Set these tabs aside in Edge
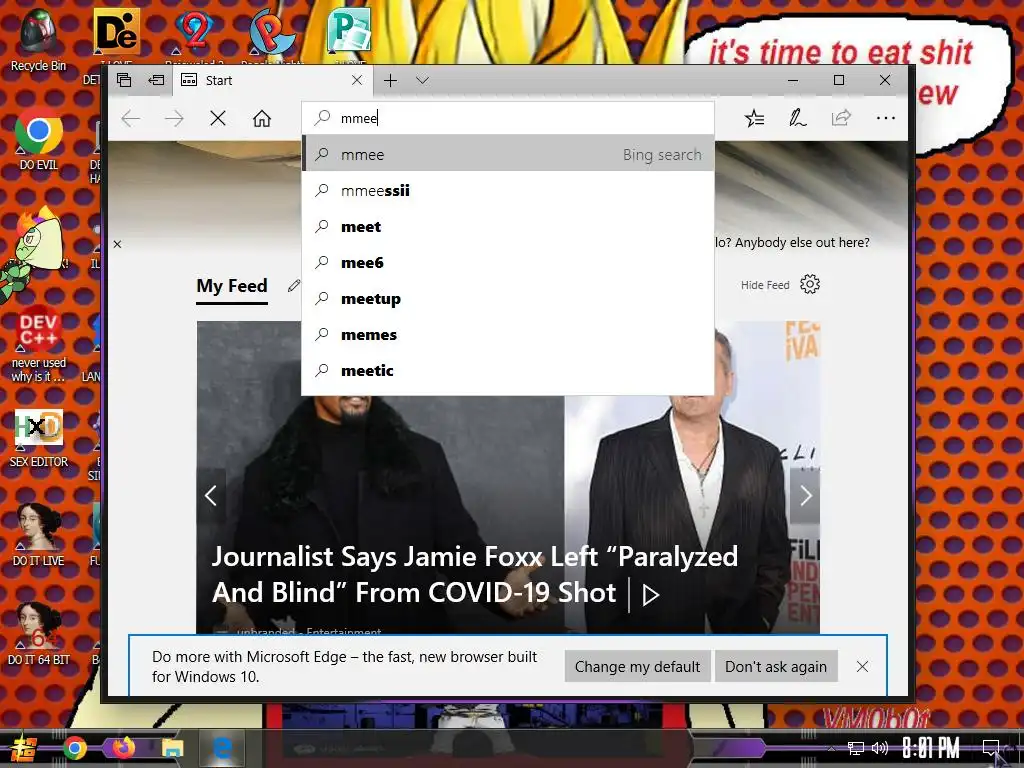 (x=157, y=80)
